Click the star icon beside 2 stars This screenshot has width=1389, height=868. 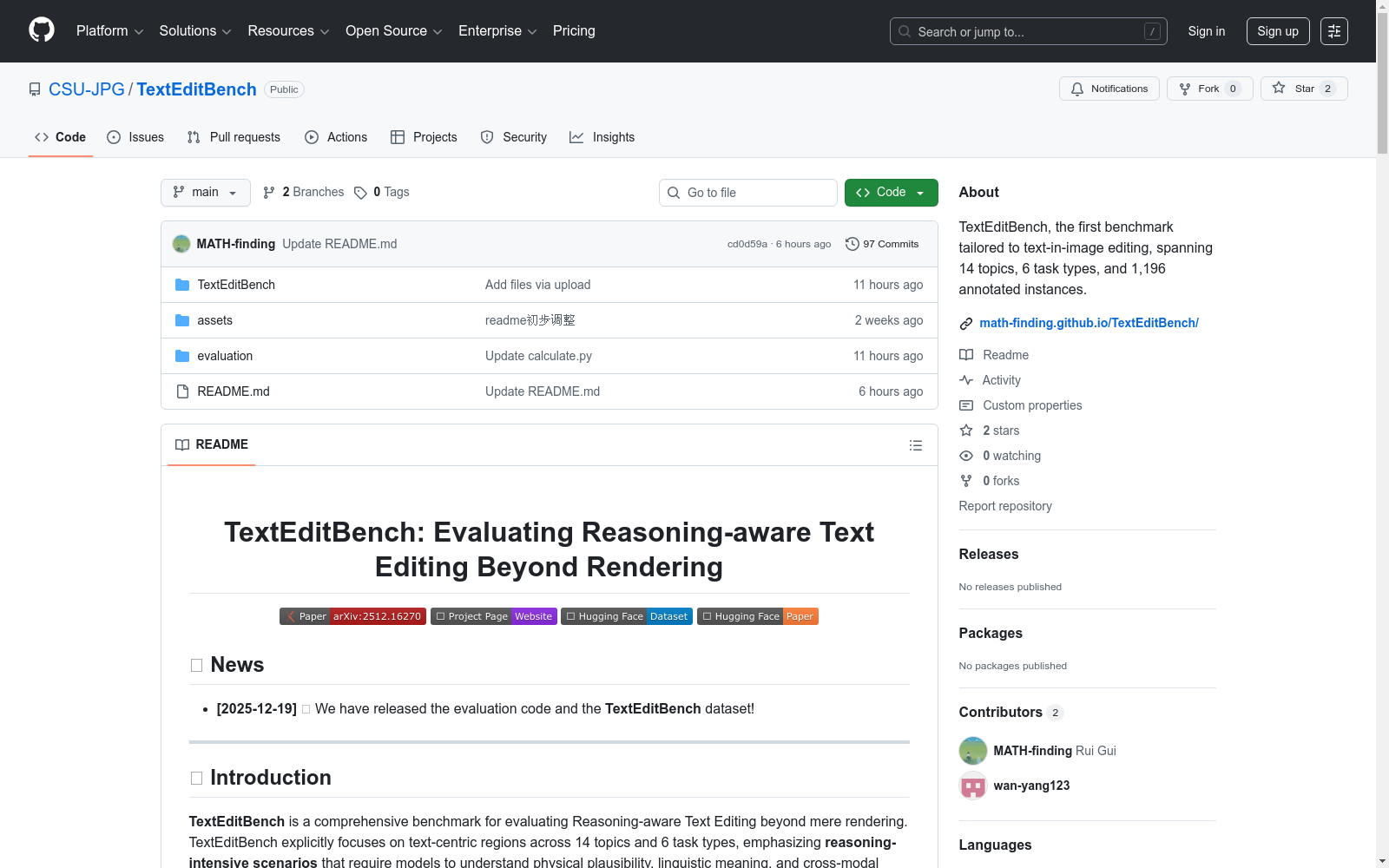(x=966, y=431)
